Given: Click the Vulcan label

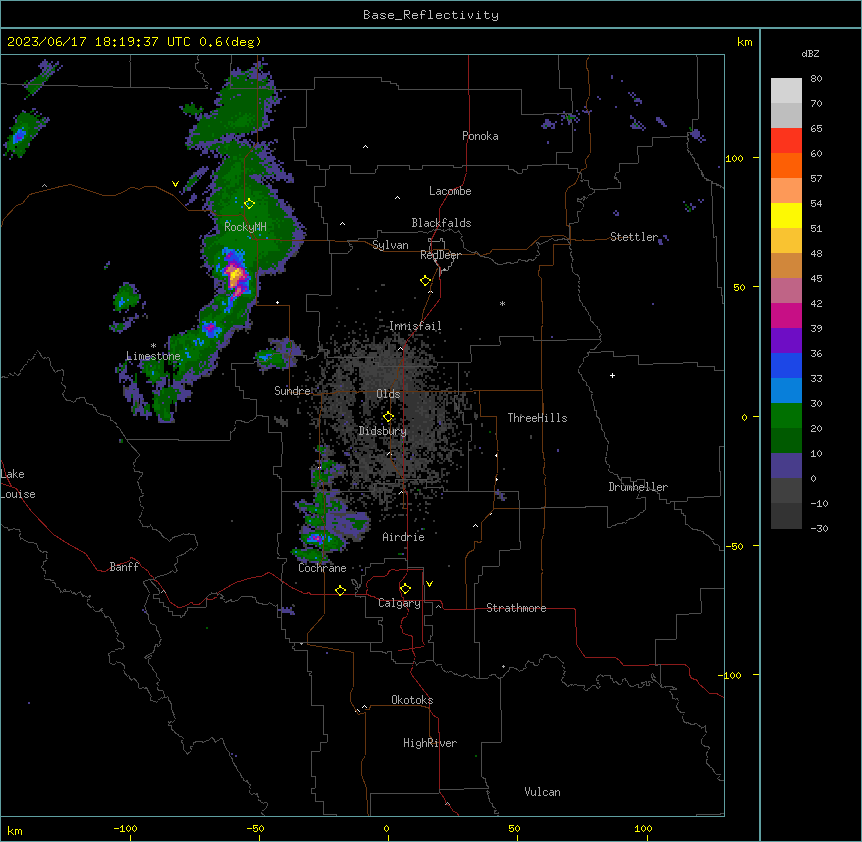Looking at the screenshot, I should (x=542, y=792).
